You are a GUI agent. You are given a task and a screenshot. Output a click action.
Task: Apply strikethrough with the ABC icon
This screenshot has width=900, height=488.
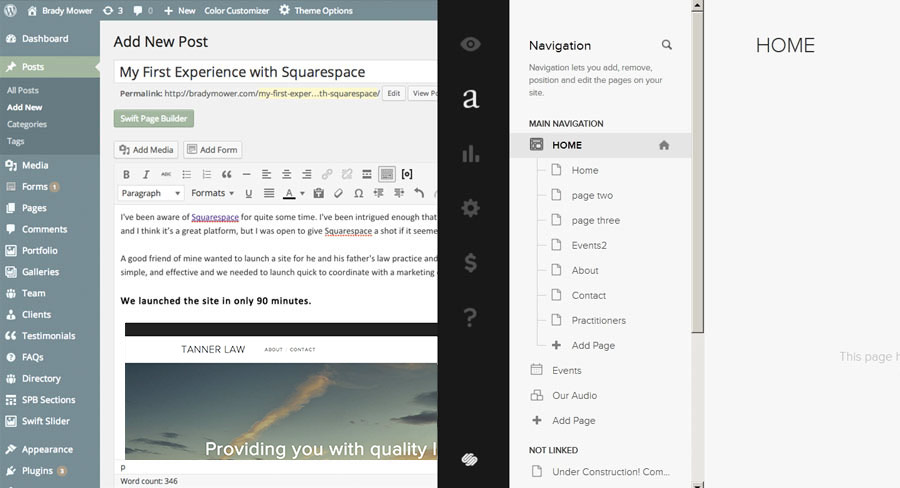tap(166, 175)
